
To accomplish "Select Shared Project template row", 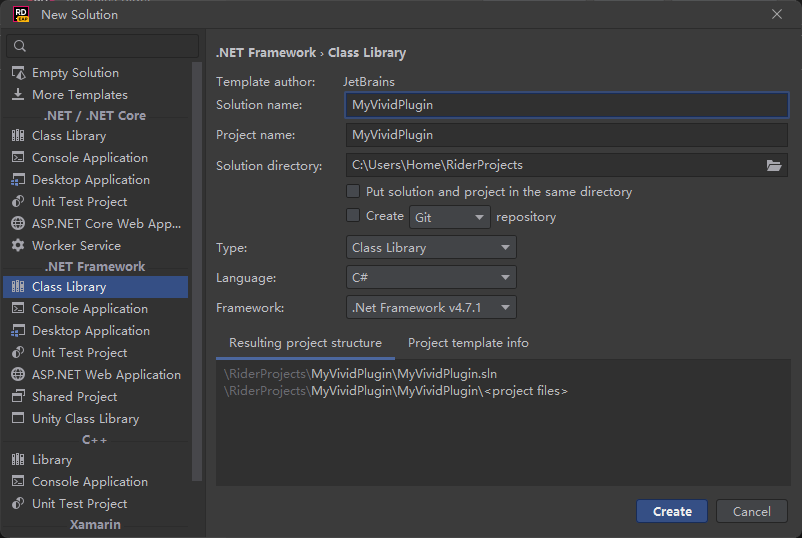I will point(96,396).
